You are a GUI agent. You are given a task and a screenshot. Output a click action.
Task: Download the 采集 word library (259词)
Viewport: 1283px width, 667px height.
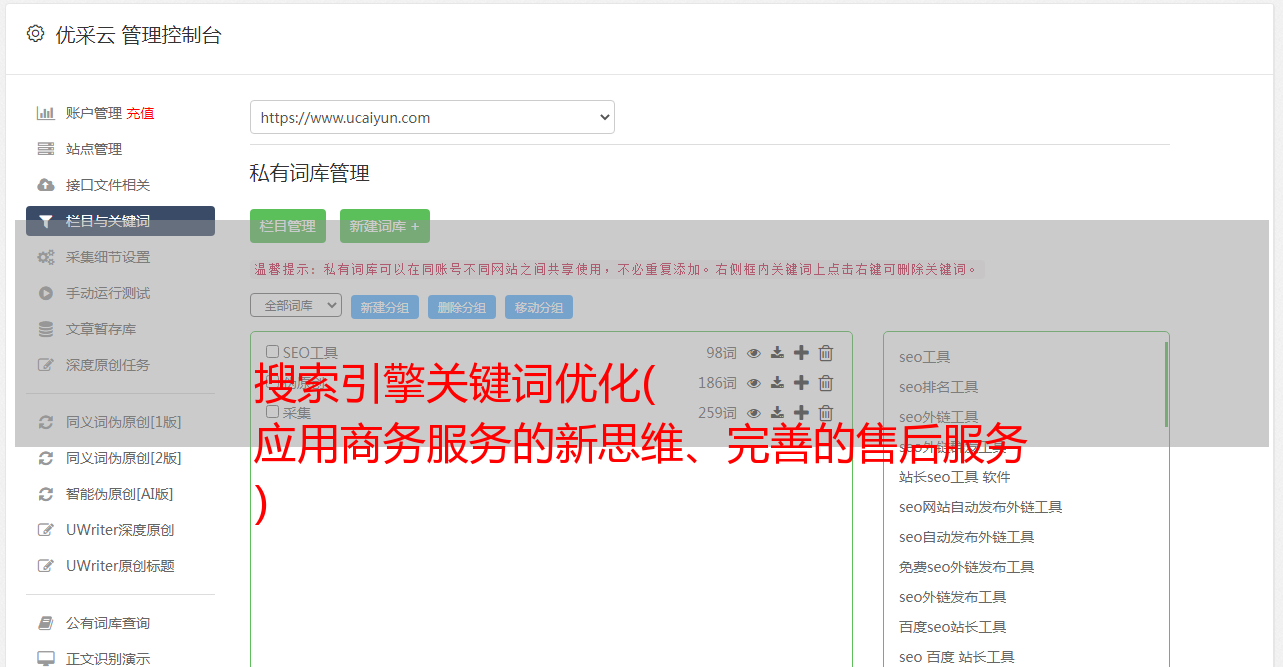click(777, 413)
